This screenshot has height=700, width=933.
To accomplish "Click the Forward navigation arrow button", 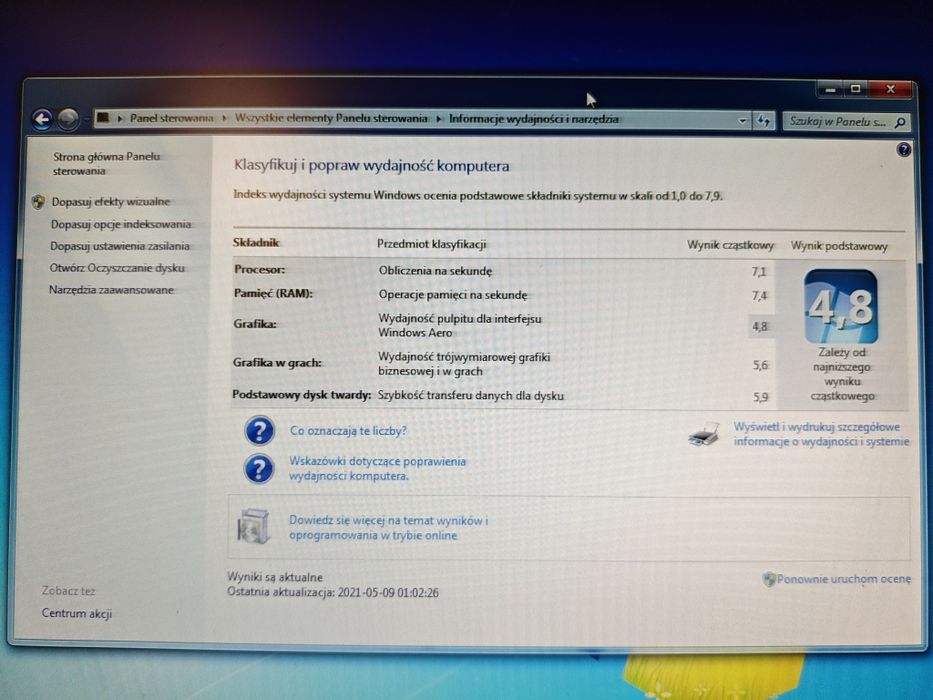I will coord(68,120).
